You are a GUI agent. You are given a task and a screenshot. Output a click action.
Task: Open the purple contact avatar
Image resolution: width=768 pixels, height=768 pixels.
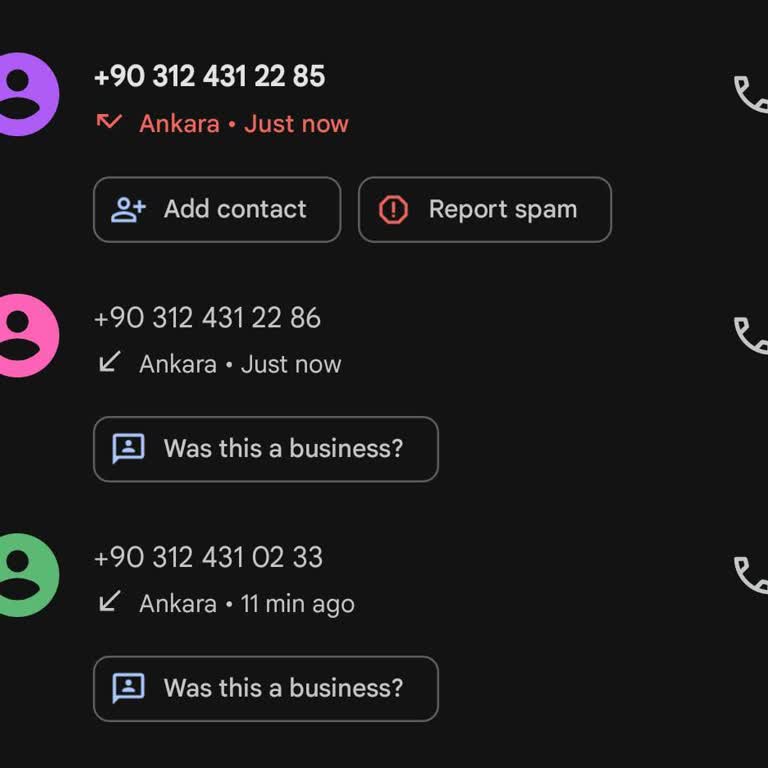pyautogui.click(x=22, y=94)
